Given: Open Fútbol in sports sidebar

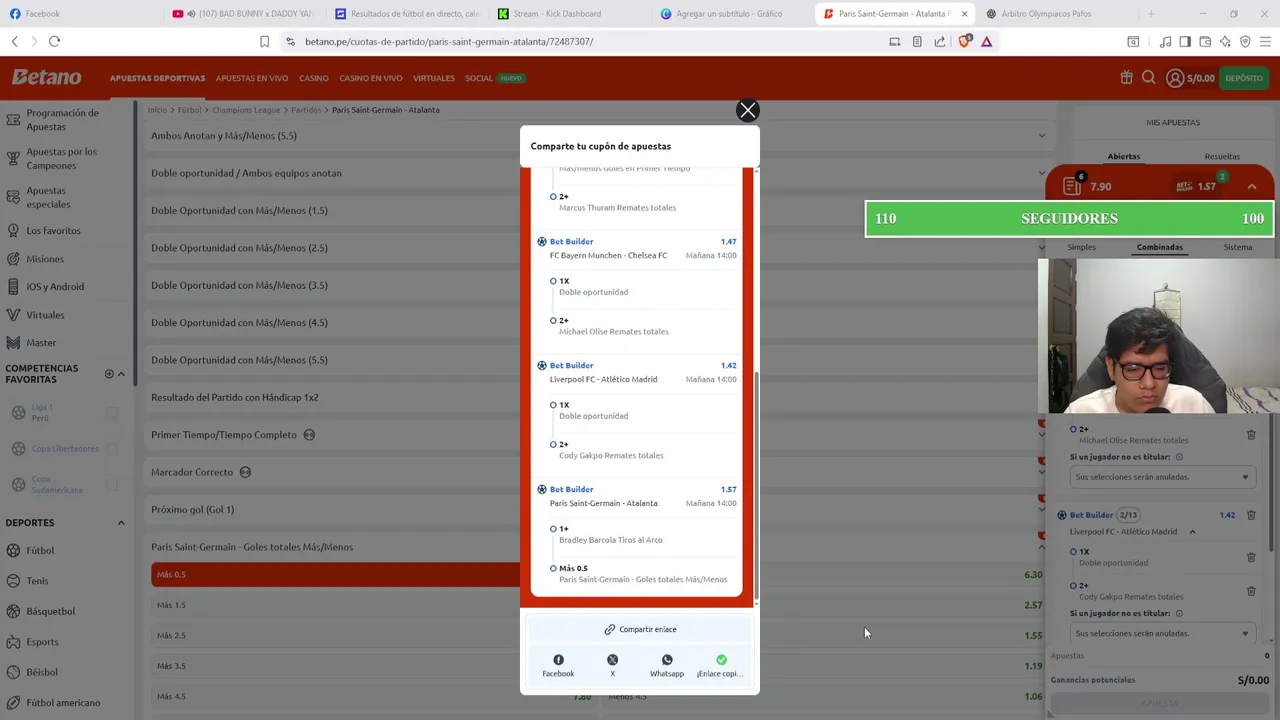Looking at the screenshot, I should pyautogui.click(x=40, y=550).
